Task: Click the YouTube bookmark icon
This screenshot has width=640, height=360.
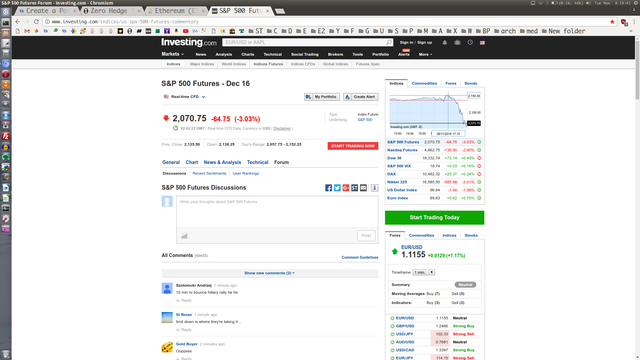Action: (185, 31)
